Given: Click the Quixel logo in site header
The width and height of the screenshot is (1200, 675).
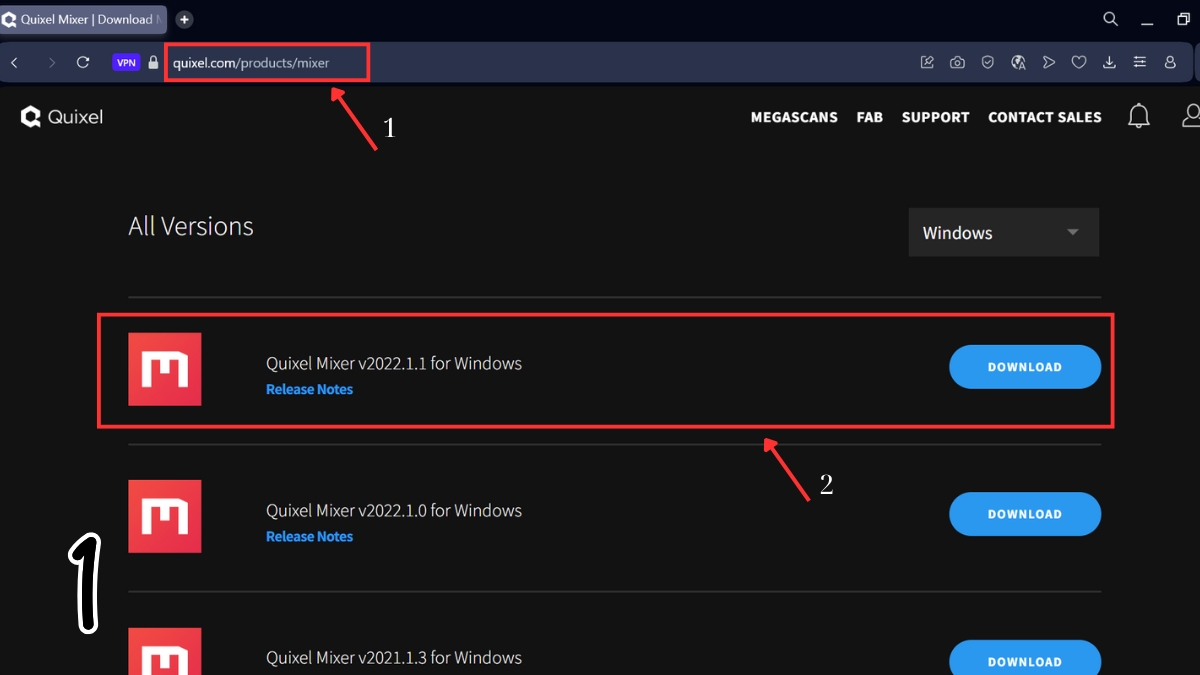Looking at the screenshot, I should [62, 117].
